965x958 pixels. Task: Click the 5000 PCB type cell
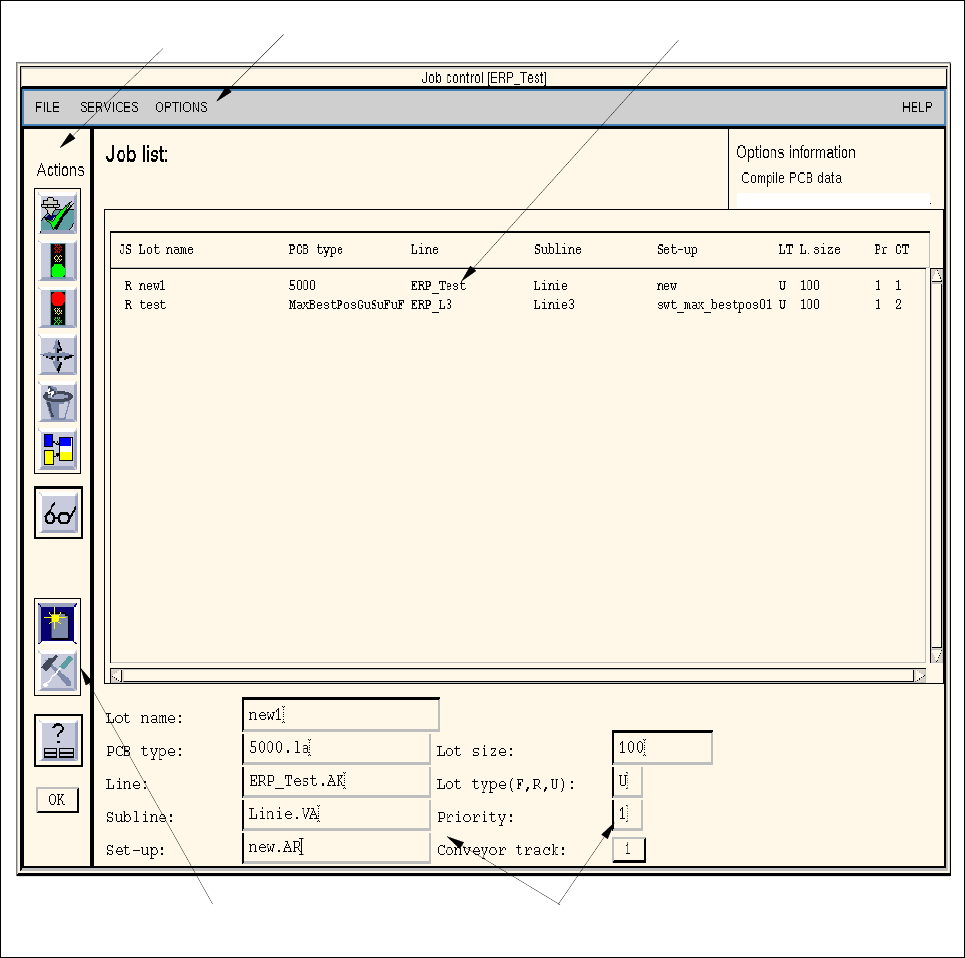point(302,285)
